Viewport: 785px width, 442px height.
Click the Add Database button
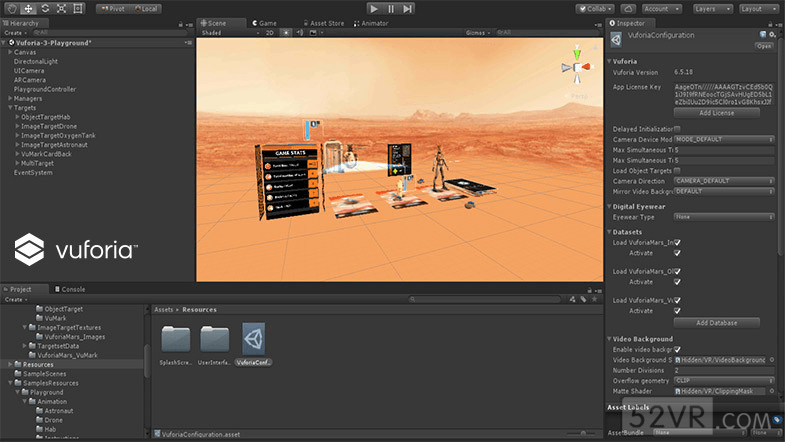pyautogui.click(x=716, y=323)
